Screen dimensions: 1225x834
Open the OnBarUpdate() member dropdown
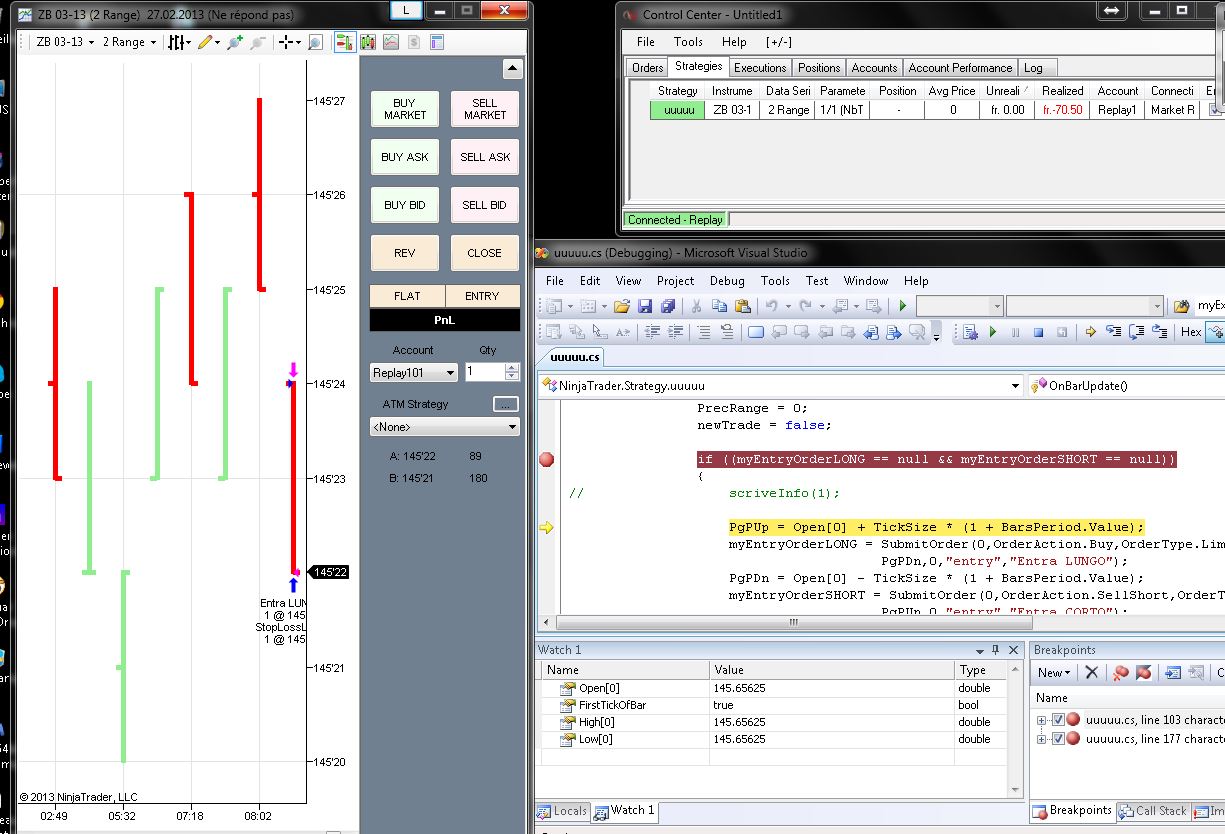(x=1126, y=385)
